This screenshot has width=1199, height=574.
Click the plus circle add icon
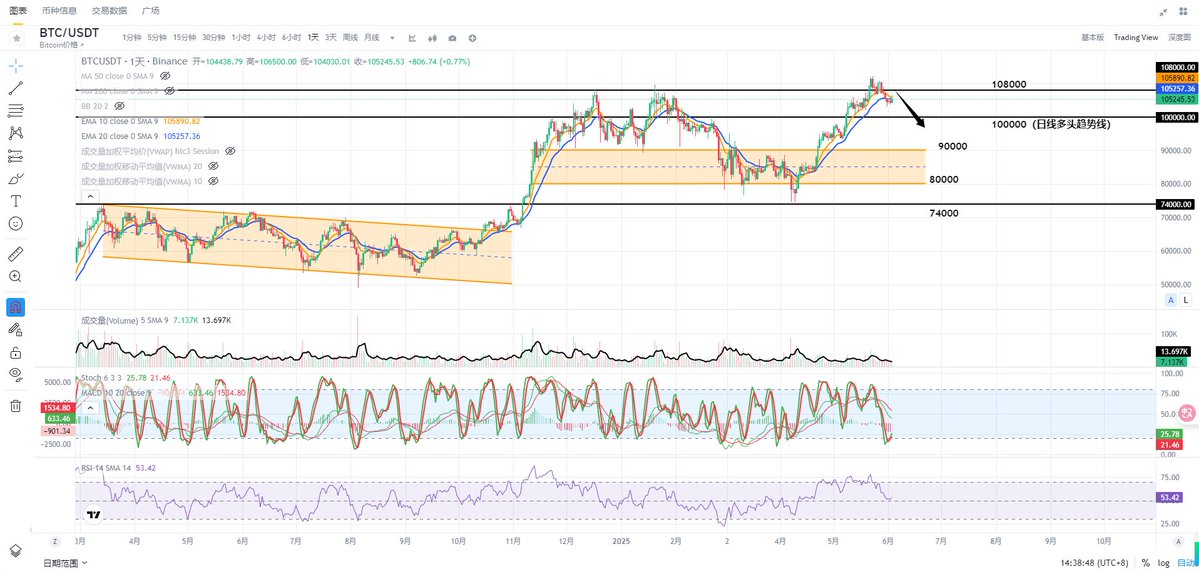point(473,37)
